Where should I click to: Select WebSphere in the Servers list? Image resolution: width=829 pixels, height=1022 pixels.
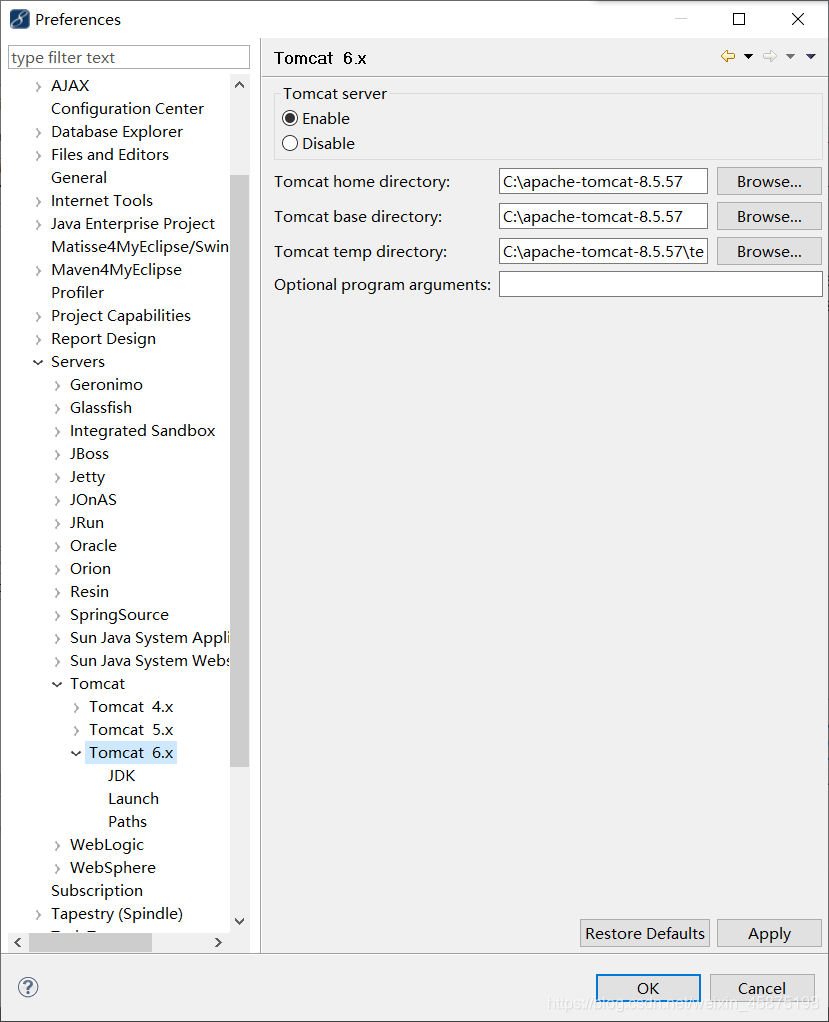pyautogui.click(x=113, y=868)
